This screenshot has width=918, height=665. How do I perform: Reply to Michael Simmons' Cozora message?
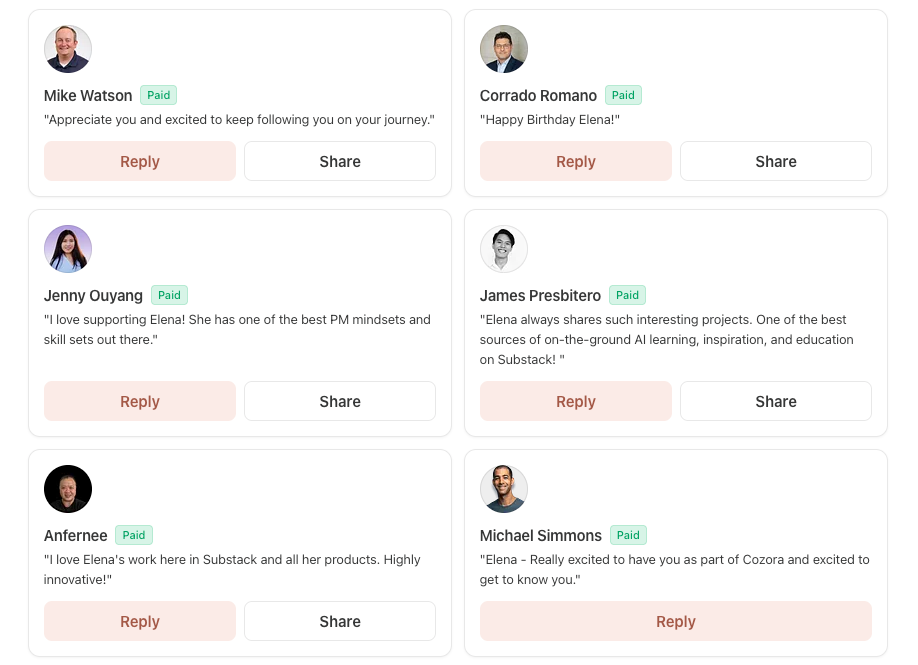point(676,621)
